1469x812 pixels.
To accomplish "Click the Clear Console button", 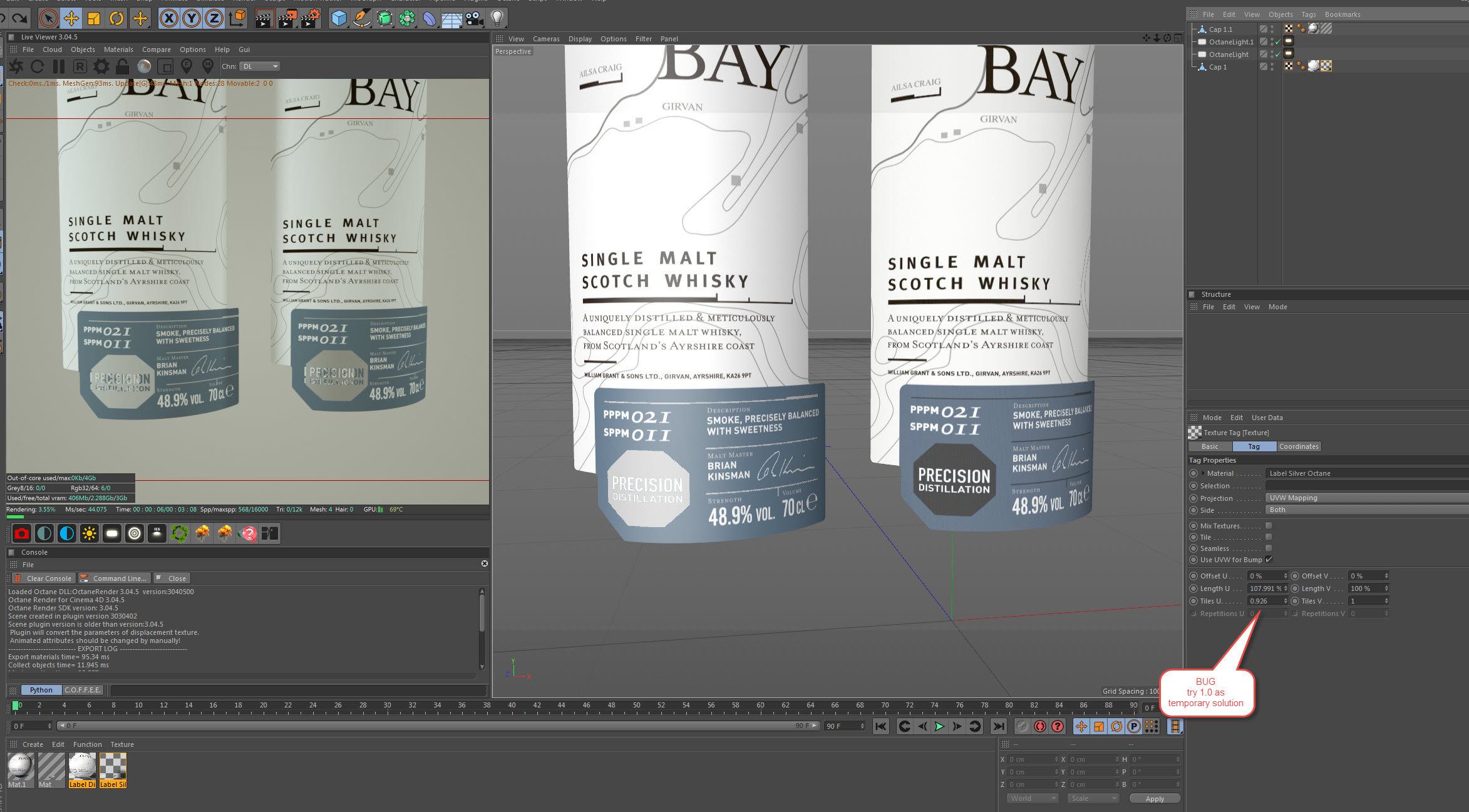I will click(x=44, y=578).
